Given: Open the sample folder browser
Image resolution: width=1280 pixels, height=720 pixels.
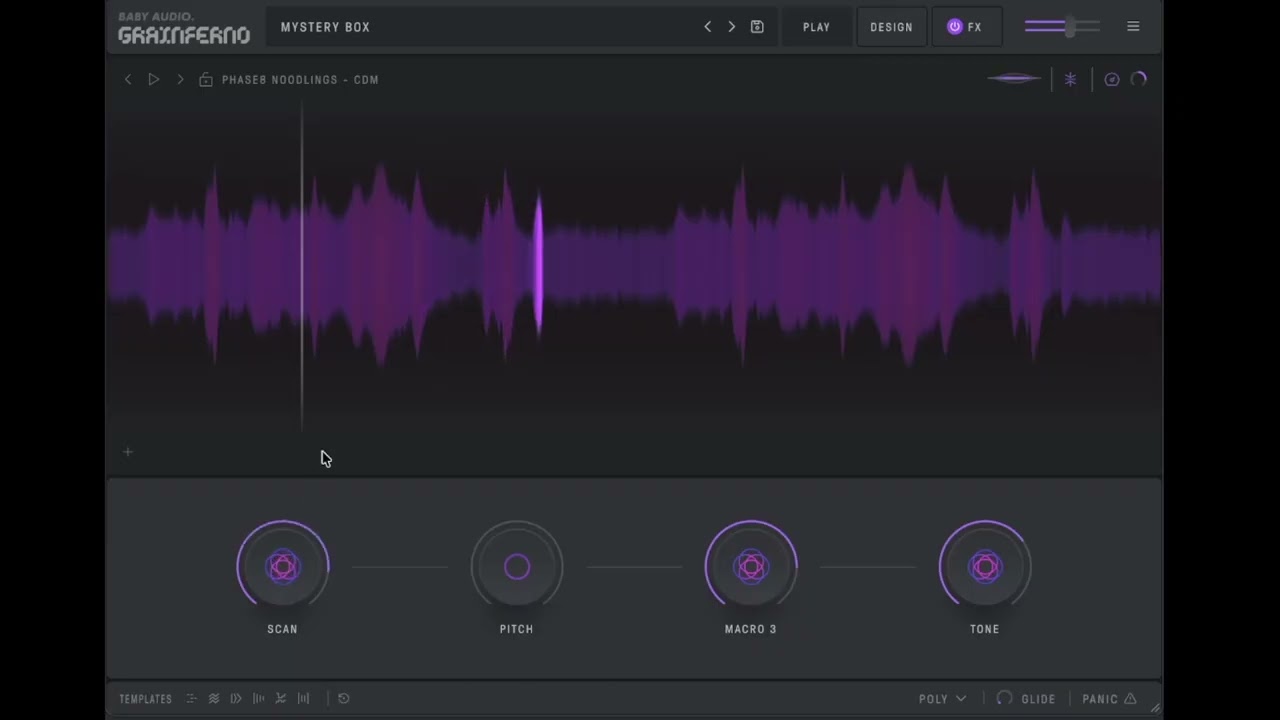Looking at the screenshot, I should (206, 79).
